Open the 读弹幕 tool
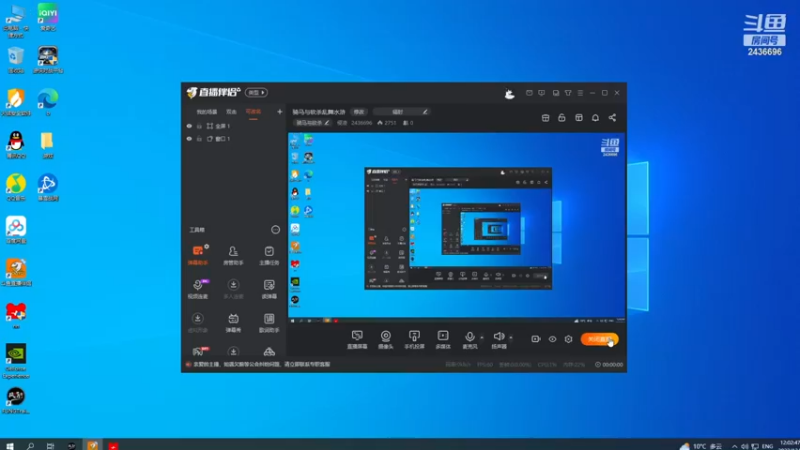 click(x=269, y=288)
